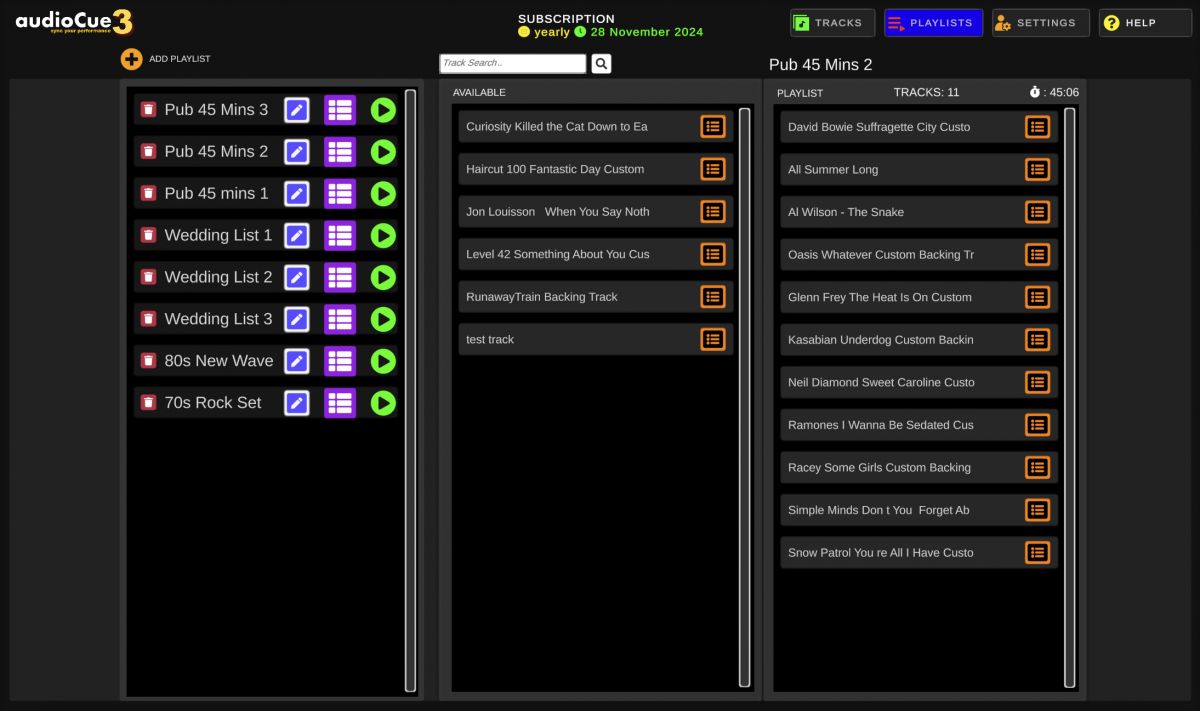Click the track search magnifier icon
Screen dimensions: 1200x711
click(x=600, y=63)
